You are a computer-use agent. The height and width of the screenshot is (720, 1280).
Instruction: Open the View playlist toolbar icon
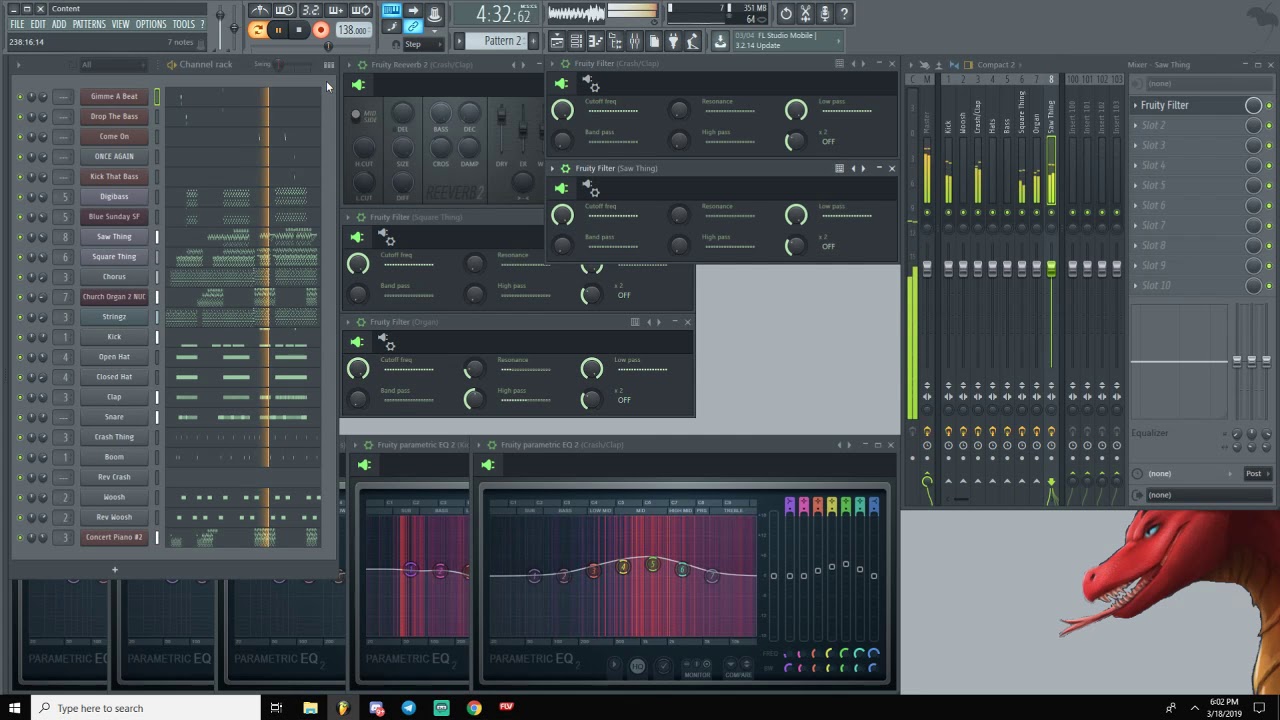(557, 41)
